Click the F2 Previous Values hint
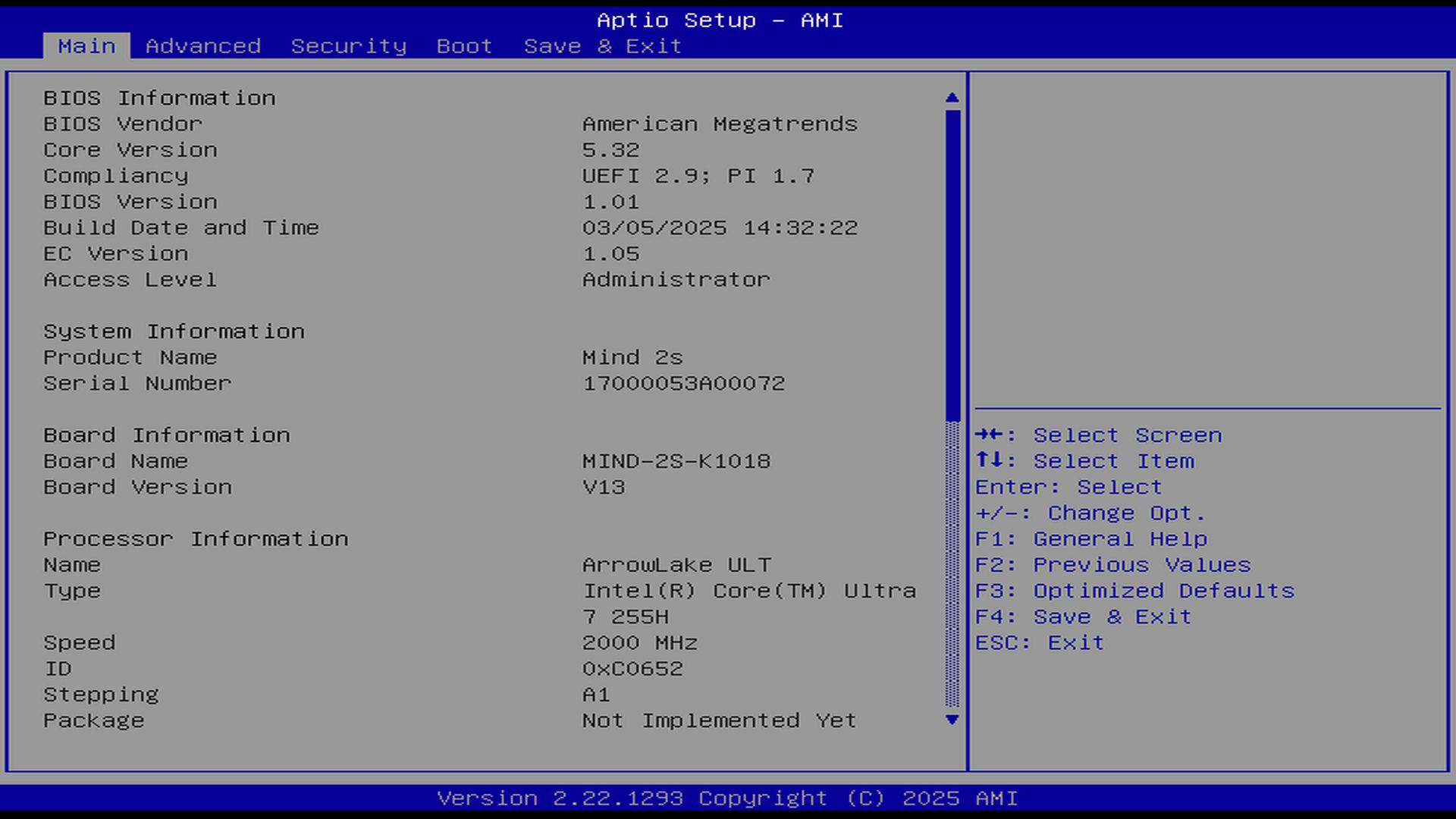Image resolution: width=1456 pixels, height=819 pixels. (1112, 565)
